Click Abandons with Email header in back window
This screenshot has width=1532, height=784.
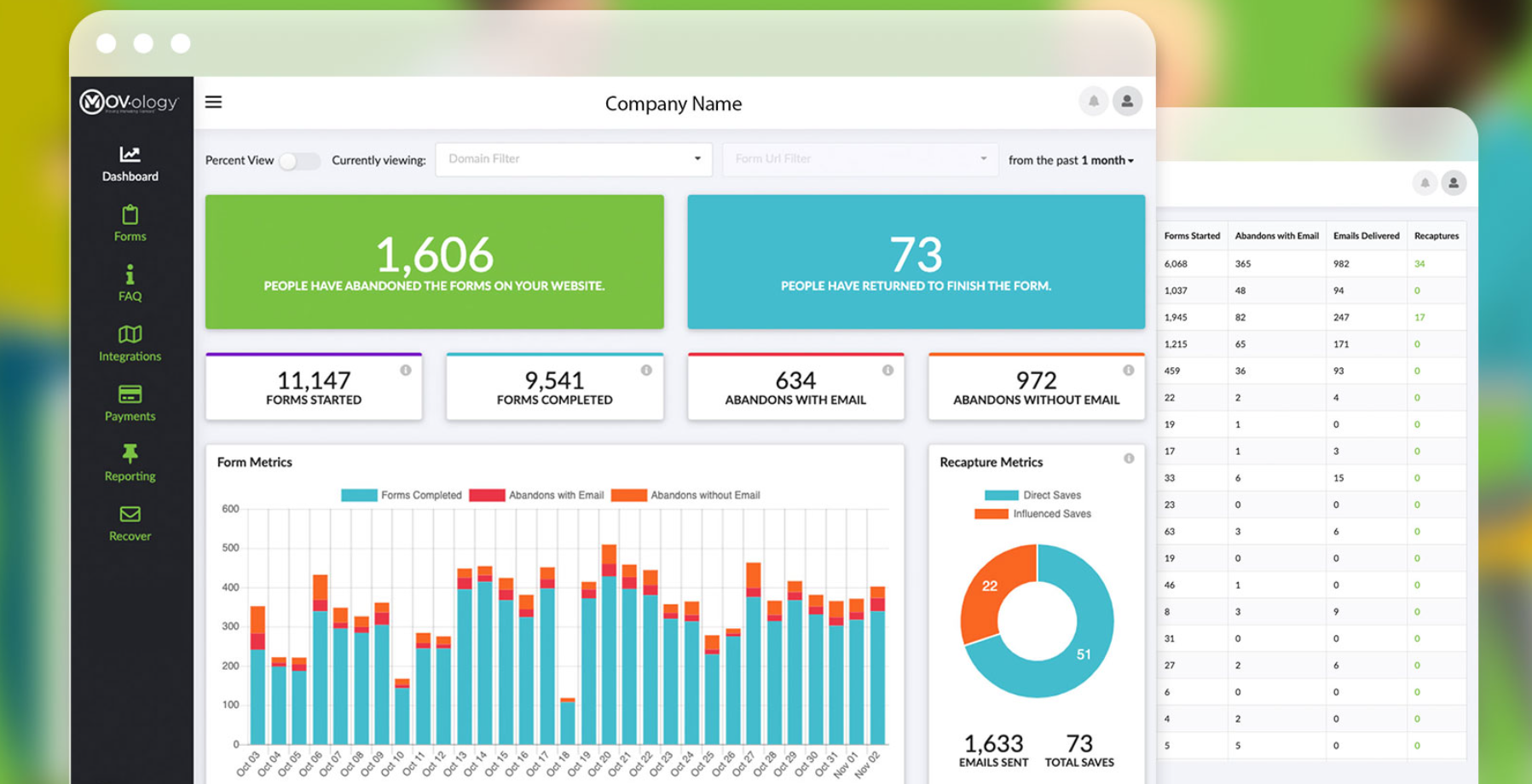[x=1276, y=236]
